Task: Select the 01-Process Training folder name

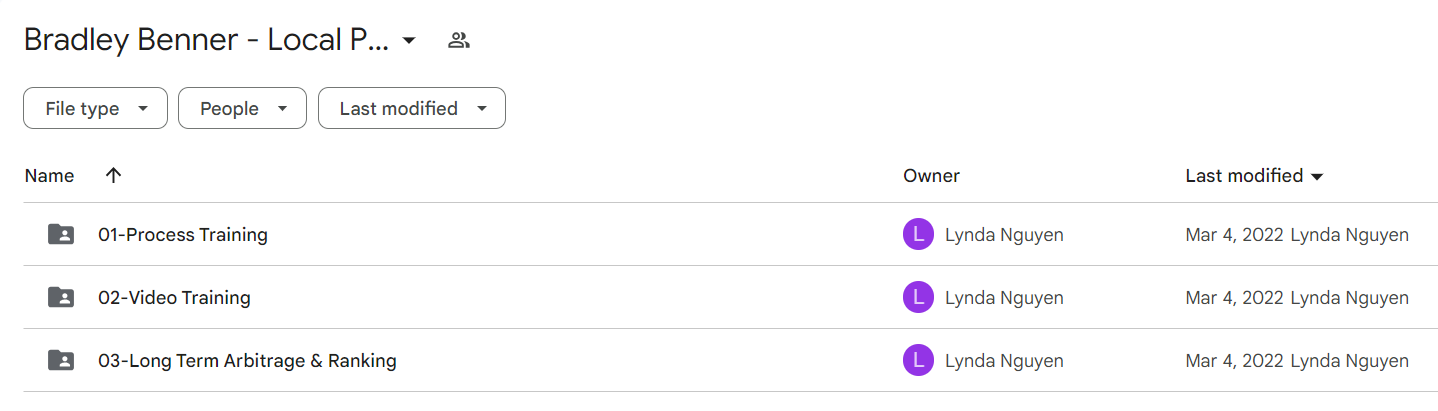Action: [183, 235]
